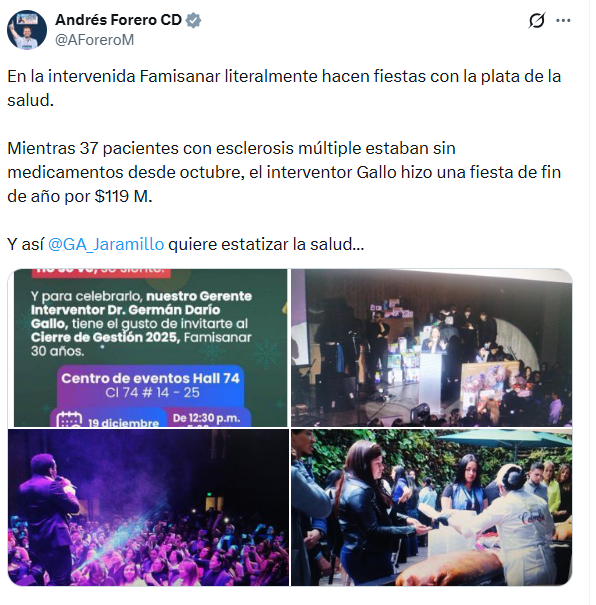
Task: View the purple-lit concert crowd photo
Action: click(148, 507)
